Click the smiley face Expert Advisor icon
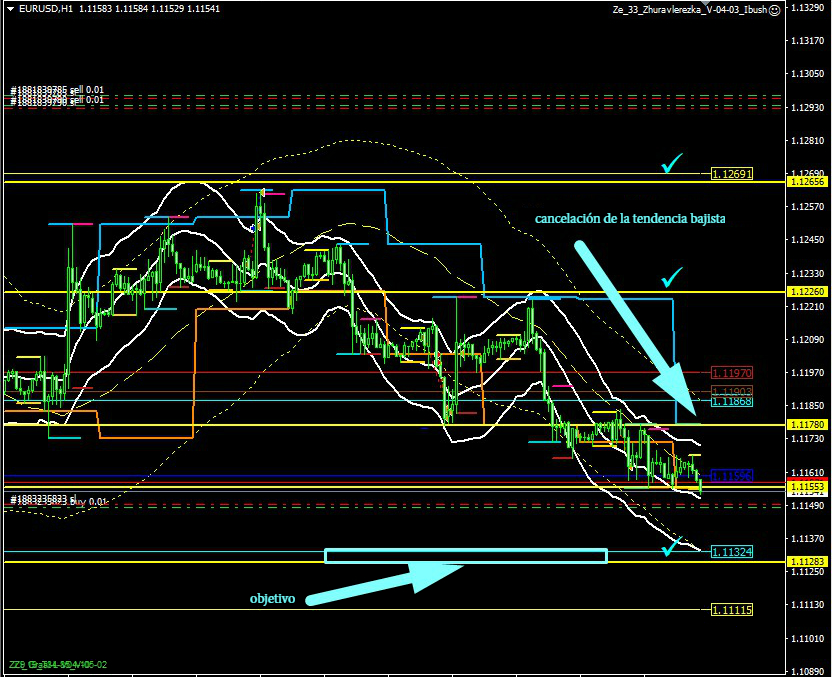832x677 pixels. 774,9
